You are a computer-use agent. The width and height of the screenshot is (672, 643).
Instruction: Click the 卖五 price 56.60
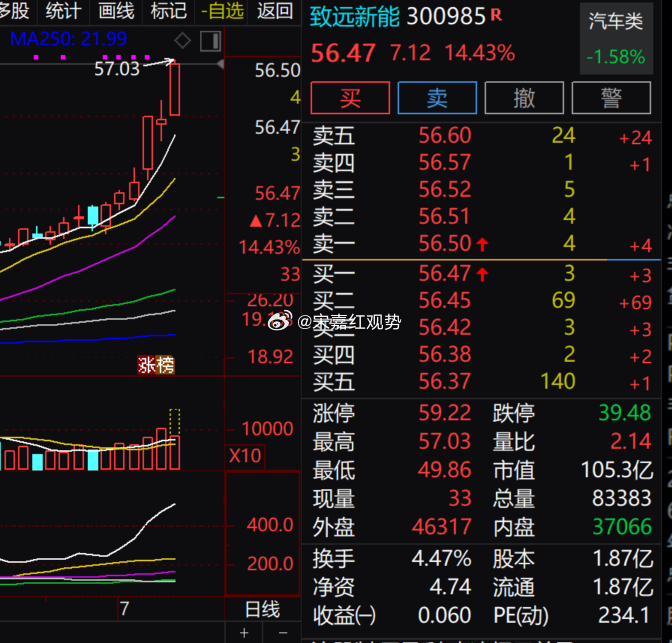(444, 135)
